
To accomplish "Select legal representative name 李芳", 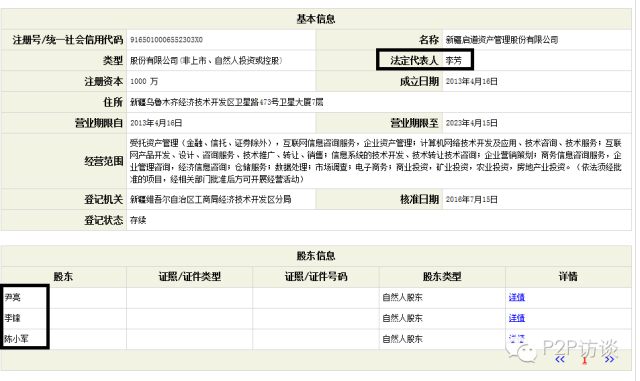I will click(x=453, y=61).
